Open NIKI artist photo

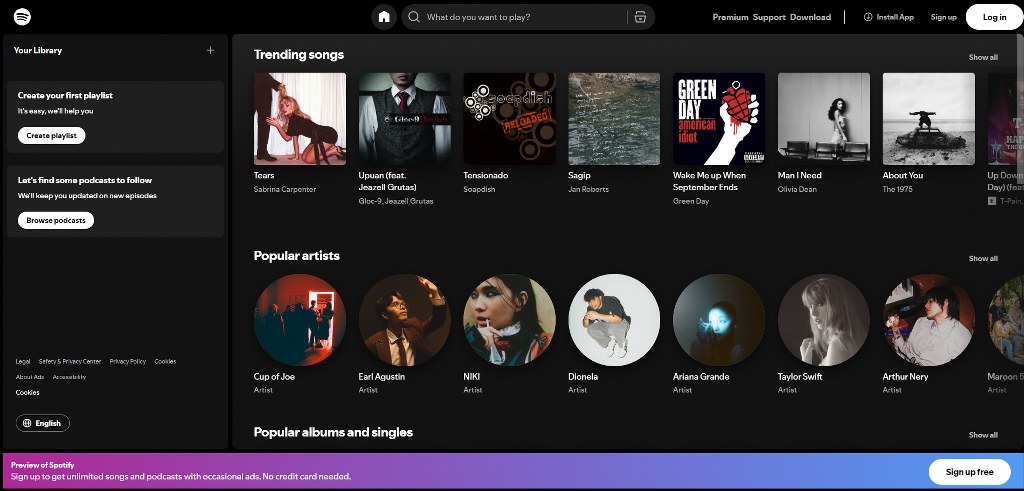tap(509, 320)
